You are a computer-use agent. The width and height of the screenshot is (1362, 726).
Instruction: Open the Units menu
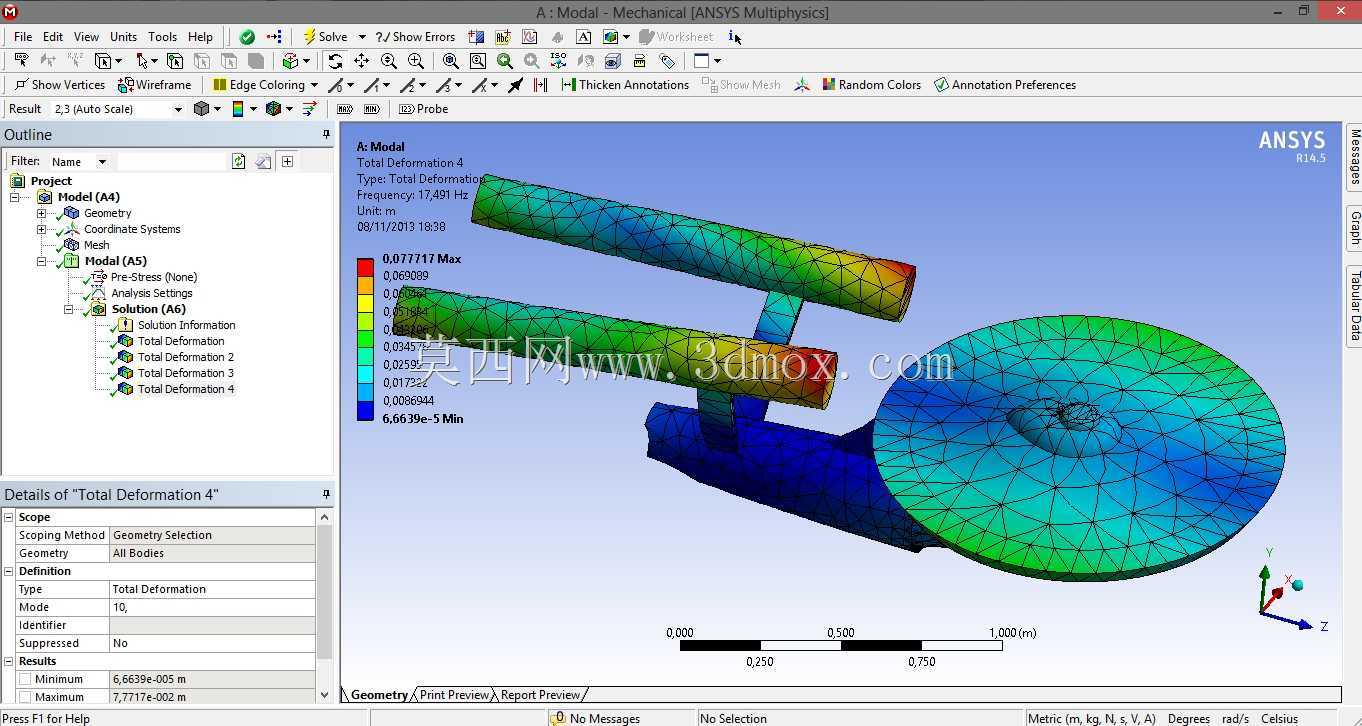point(123,37)
